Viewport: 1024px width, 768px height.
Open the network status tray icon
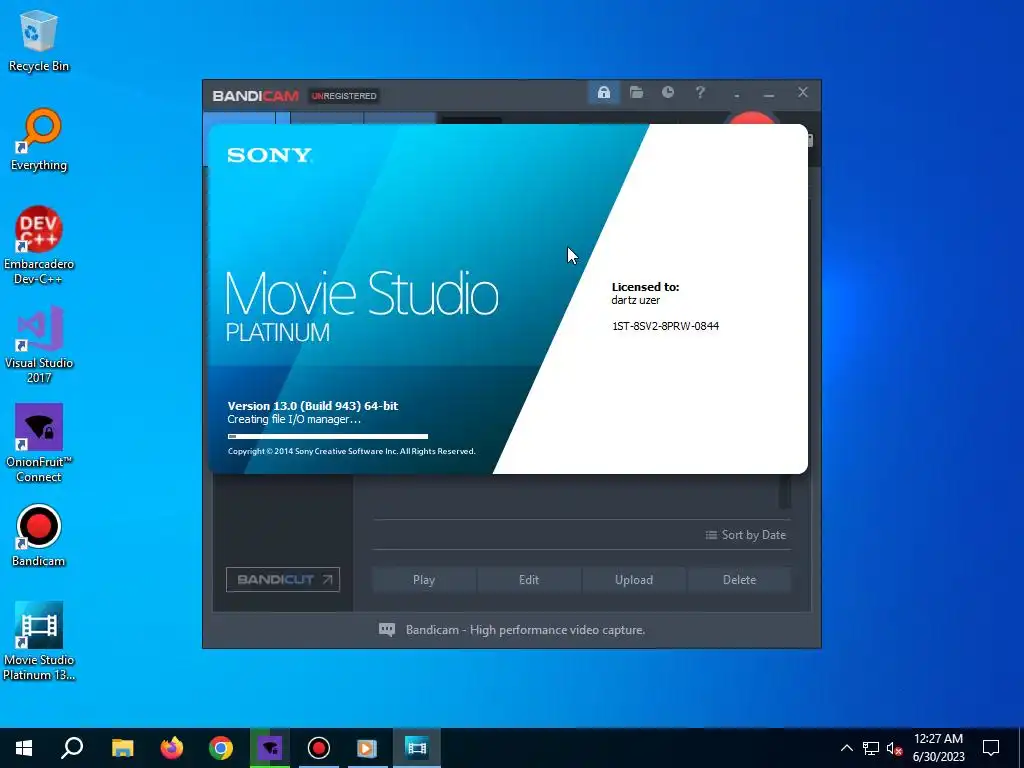click(871, 748)
